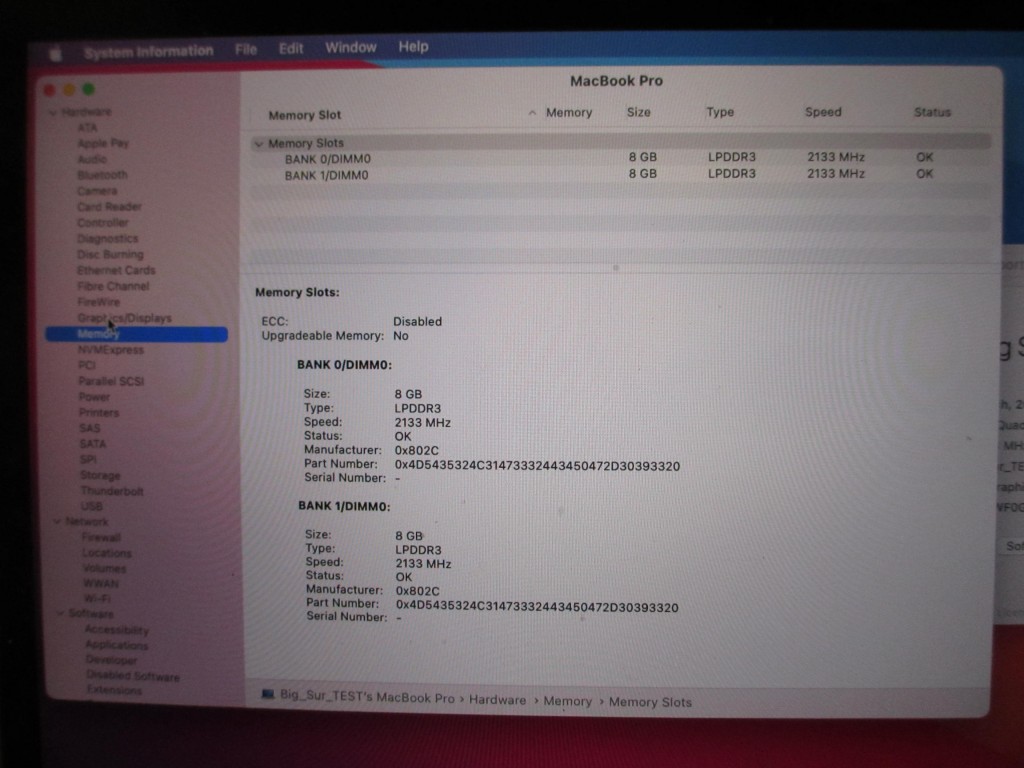Select the BANK 1/DIMM0 table row
The width and height of the screenshot is (1024, 768).
tap(622, 174)
